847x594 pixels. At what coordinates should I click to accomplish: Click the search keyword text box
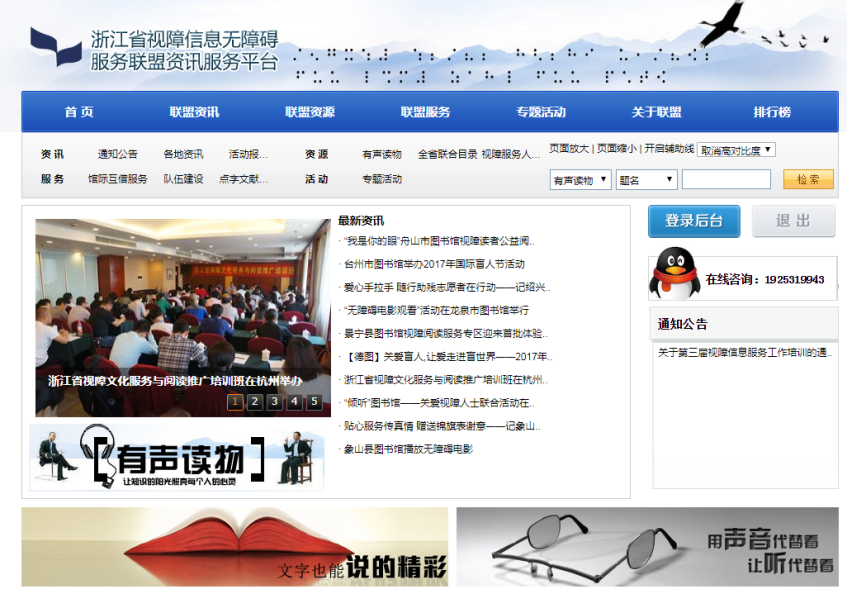point(726,180)
